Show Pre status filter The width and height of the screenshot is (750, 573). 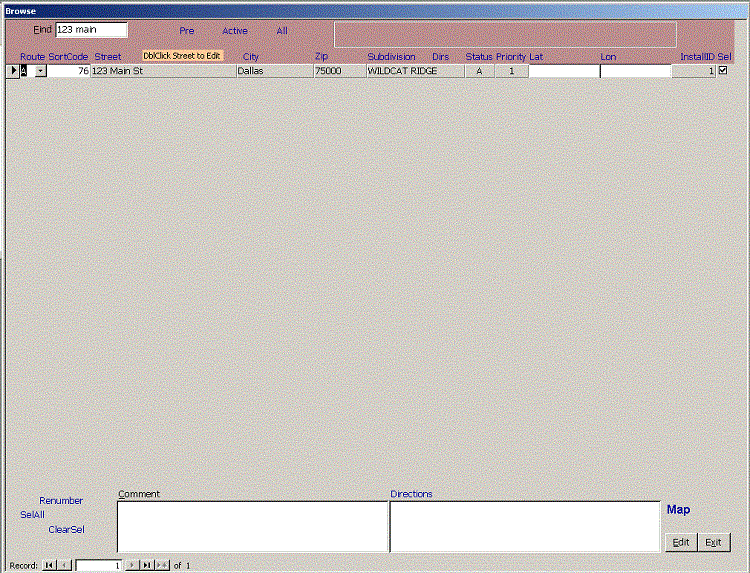pos(187,31)
